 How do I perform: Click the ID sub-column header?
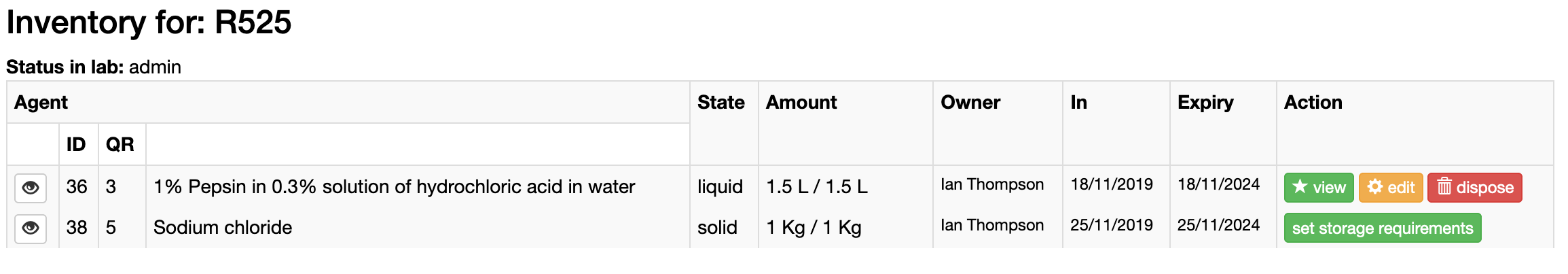coord(76,145)
